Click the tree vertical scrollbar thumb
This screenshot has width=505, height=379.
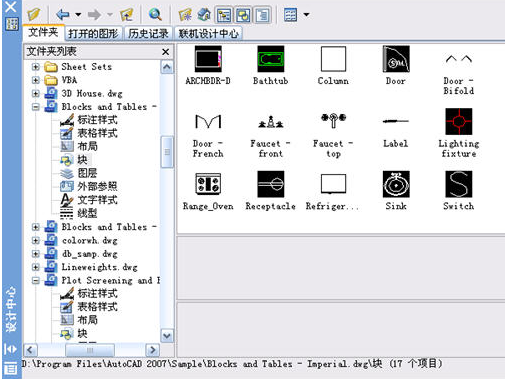[167, 152]
